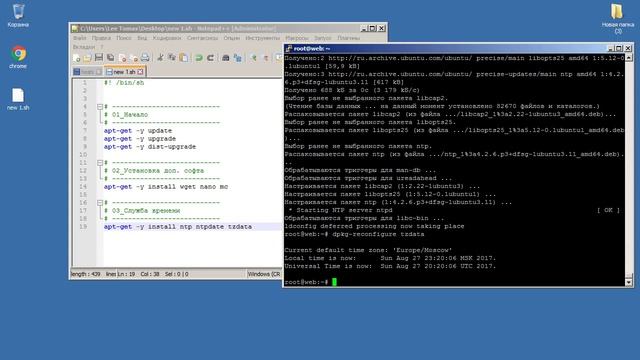
Task: Open the '?' help menu in Notepad++
Action: click(x=102, y=47)
